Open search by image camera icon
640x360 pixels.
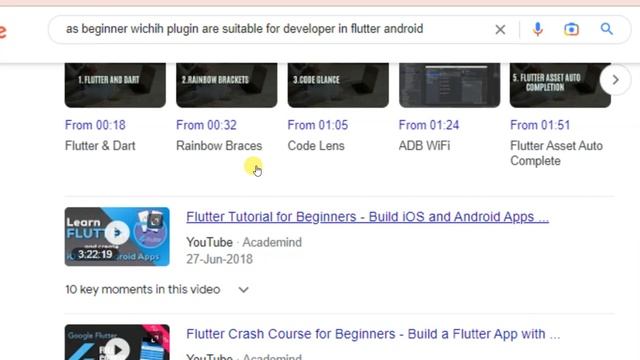(571, 29)
